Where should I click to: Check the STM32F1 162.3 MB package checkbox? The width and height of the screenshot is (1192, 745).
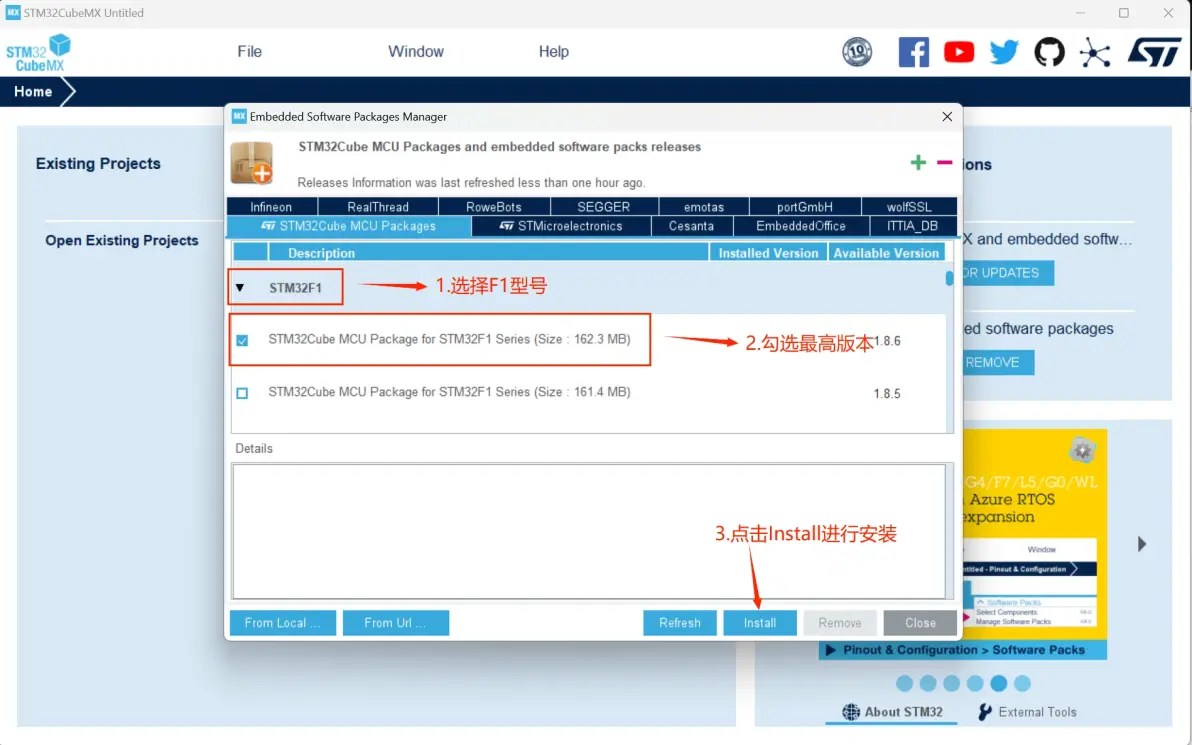(242, 340)
